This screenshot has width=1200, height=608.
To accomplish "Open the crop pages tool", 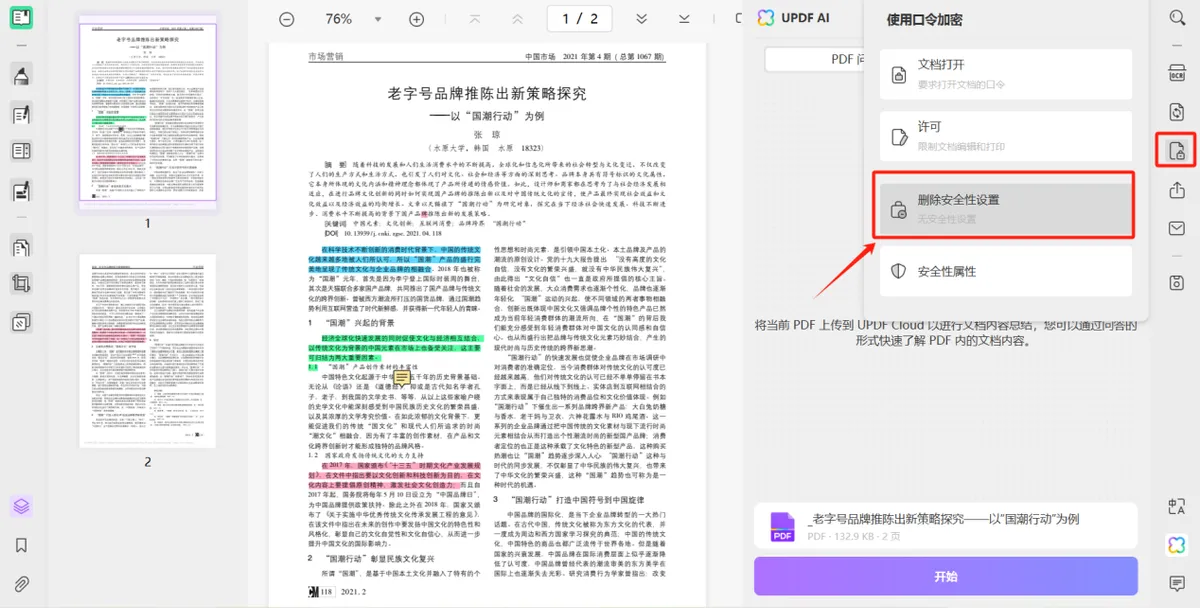I will [x=21, y=284].
